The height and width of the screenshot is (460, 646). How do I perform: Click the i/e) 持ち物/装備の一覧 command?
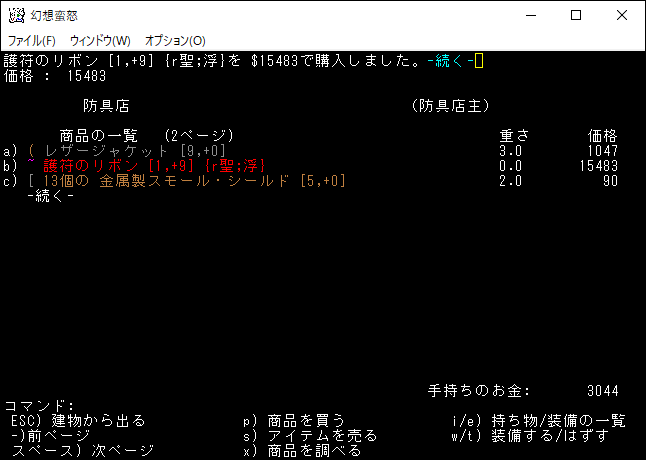(x=539, y=420)
